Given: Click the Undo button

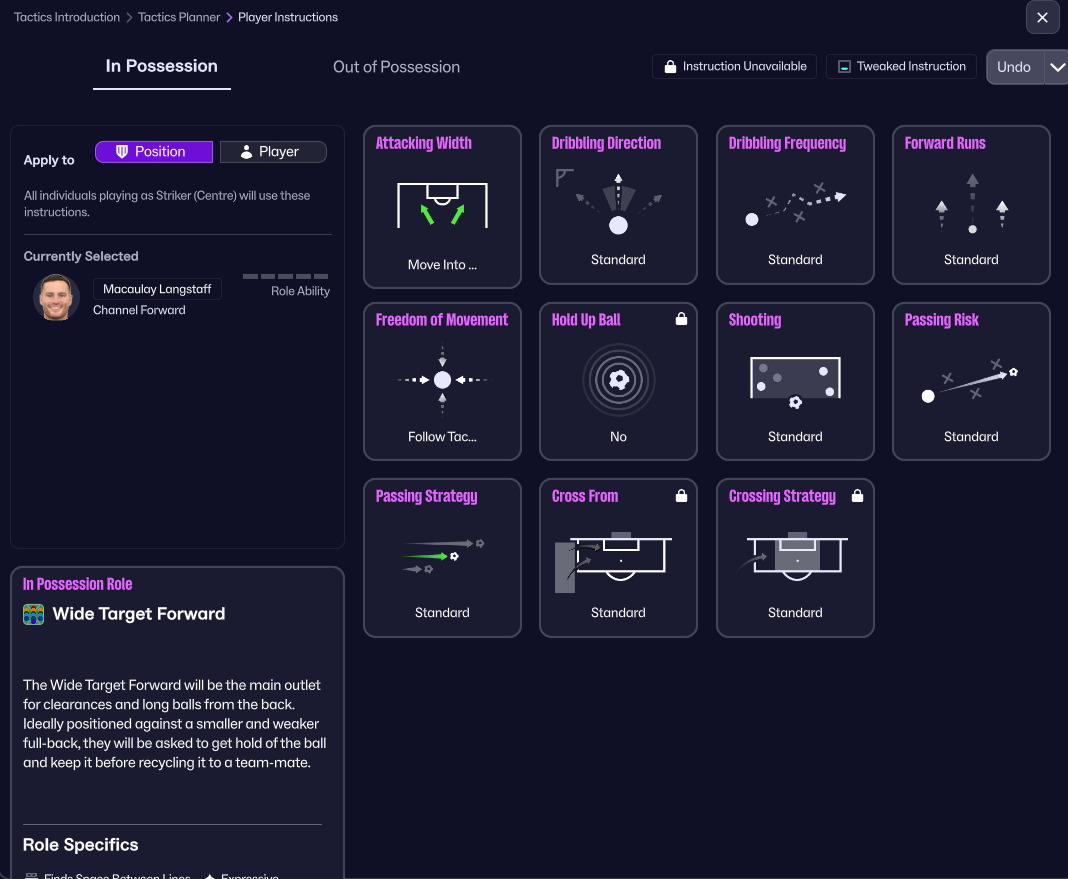Looking at the screenshot, I should tap(1015, 67).
